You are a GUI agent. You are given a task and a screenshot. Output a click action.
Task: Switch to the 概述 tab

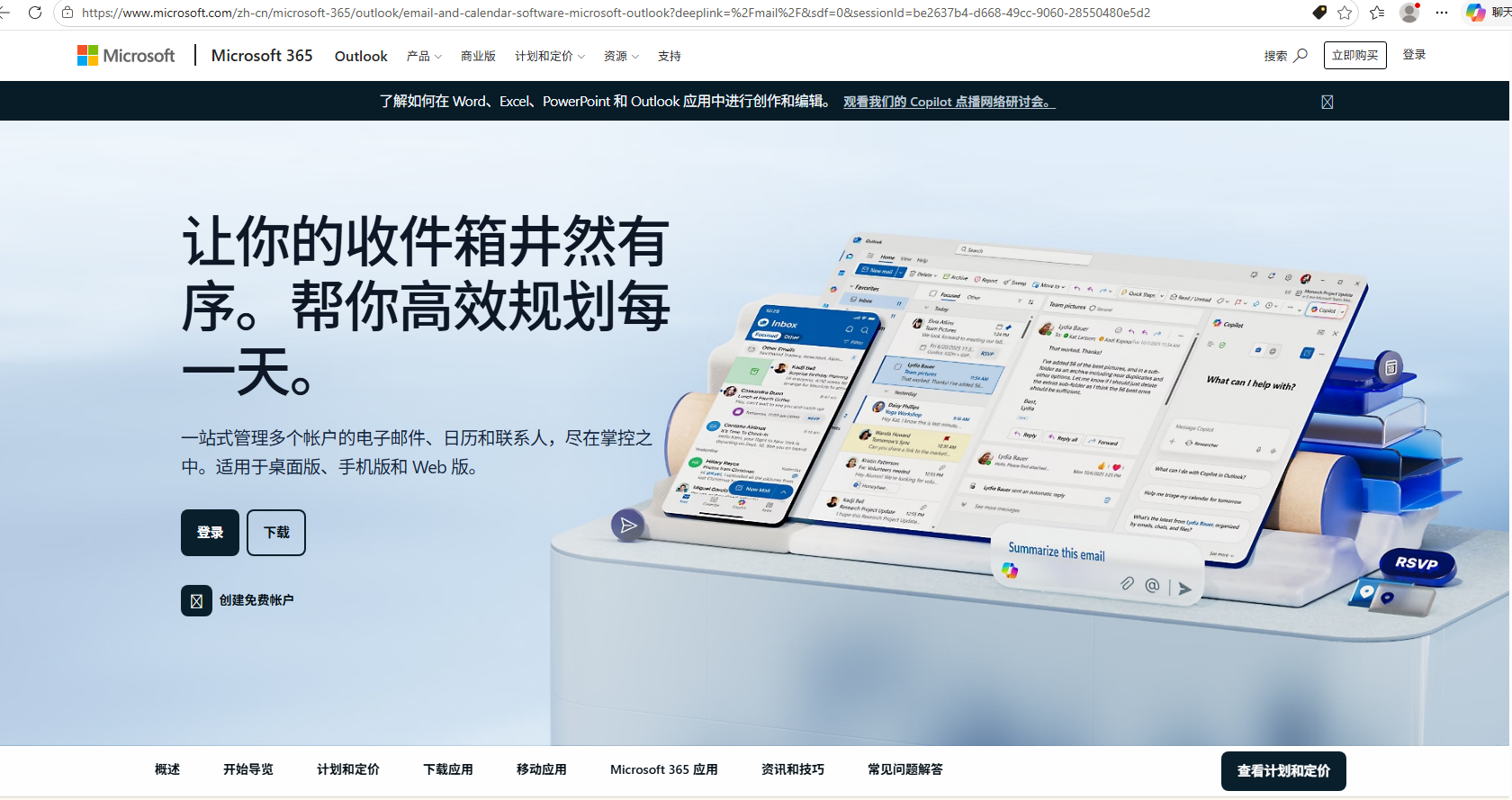coord(167,769)
